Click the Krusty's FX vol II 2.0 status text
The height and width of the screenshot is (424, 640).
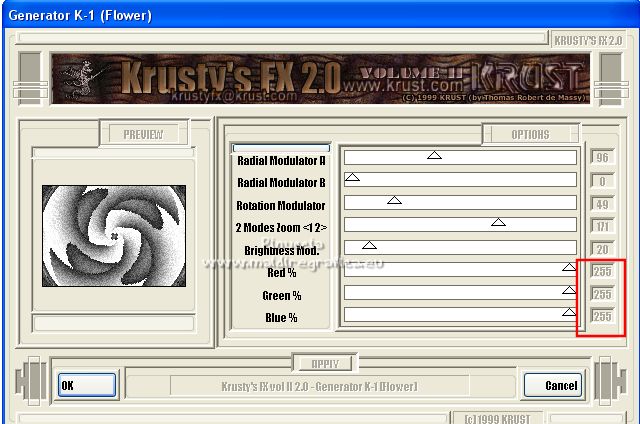click(319, 386)
